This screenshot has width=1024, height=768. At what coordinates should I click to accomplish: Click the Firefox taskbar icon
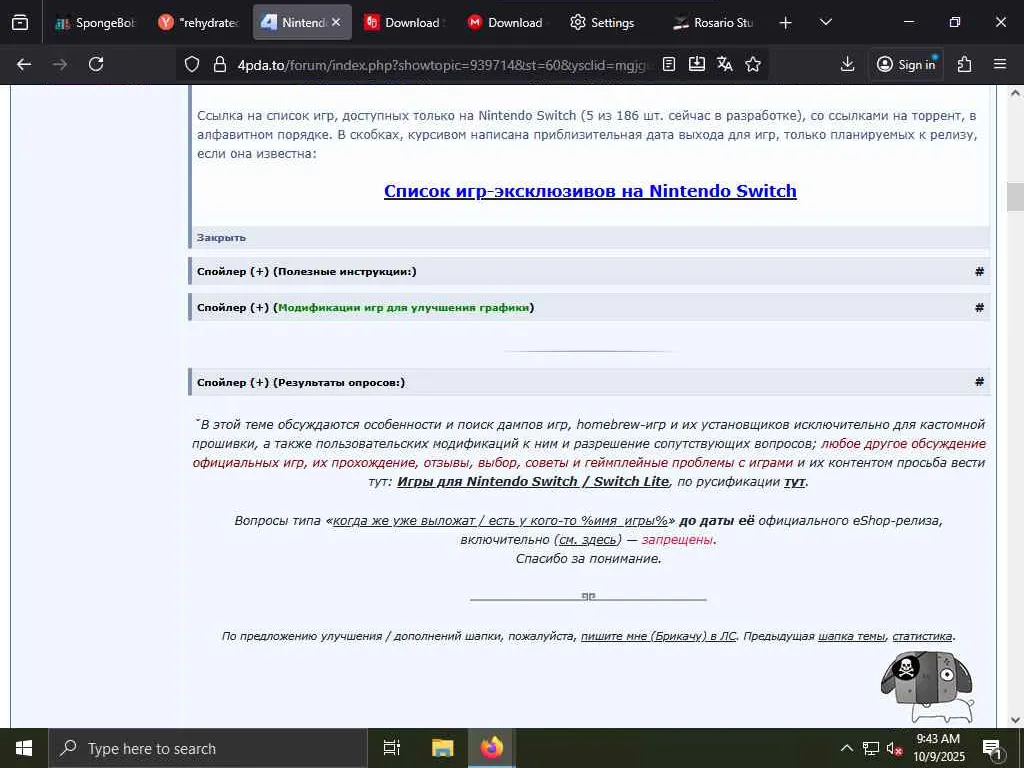tap(492, 748)
